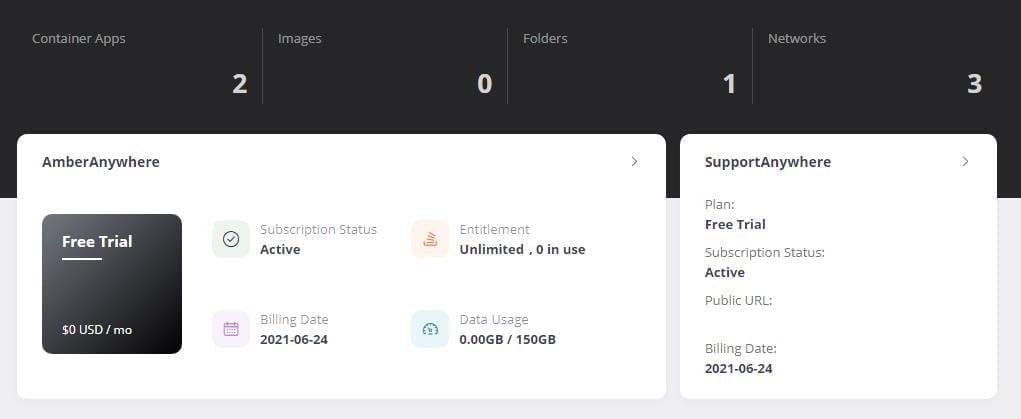Click the Networks count 3
Image resolution: width=1021 pixels, height=419 pixels.
975,84
